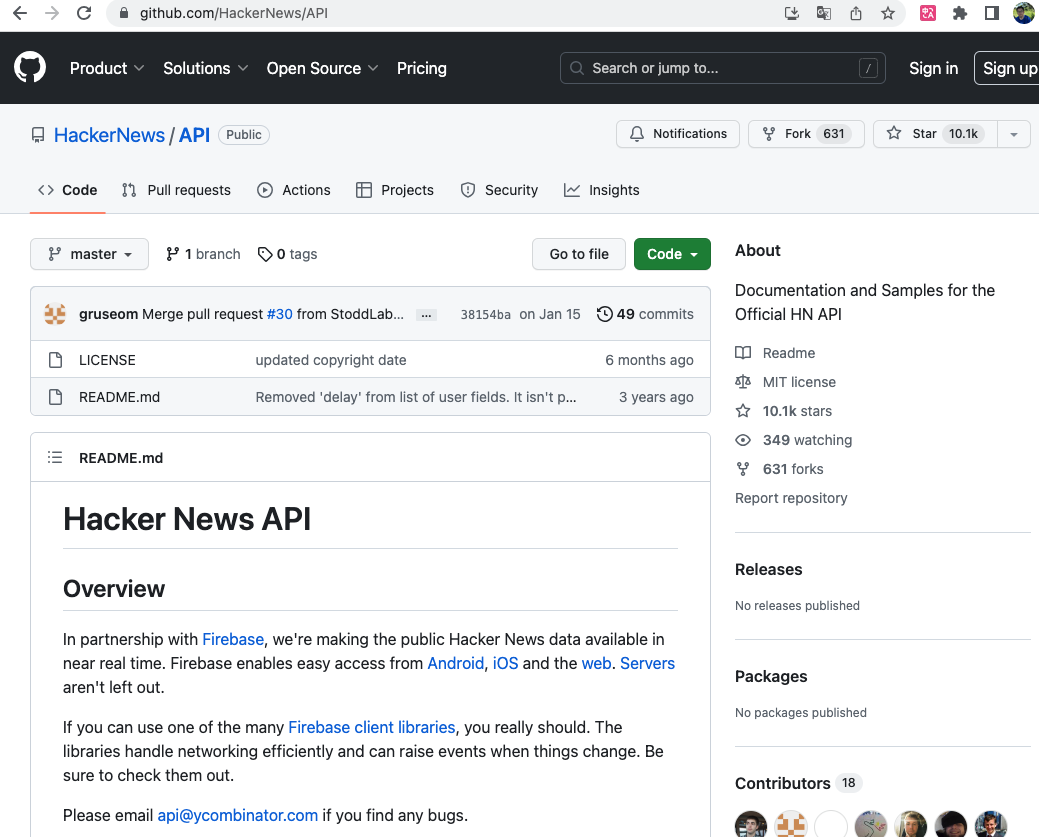Open the Solutions menu dropdown
1039x837 pixels.
205,68
